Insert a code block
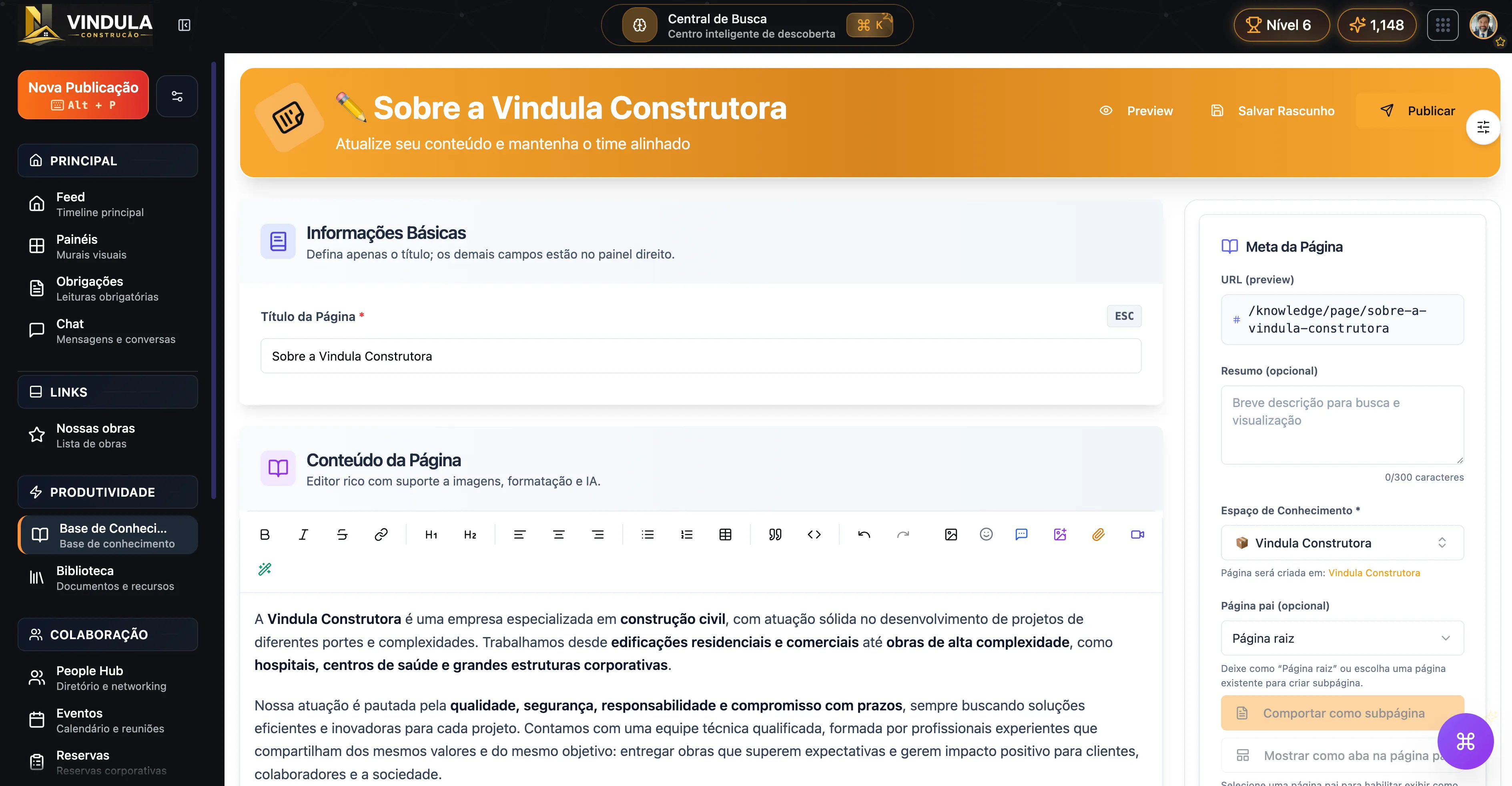 pos(814,534)
